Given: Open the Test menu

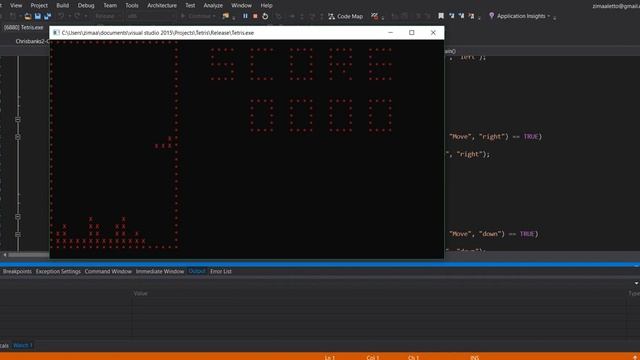Looking at the screenshot, I should [x=190, y=5].
